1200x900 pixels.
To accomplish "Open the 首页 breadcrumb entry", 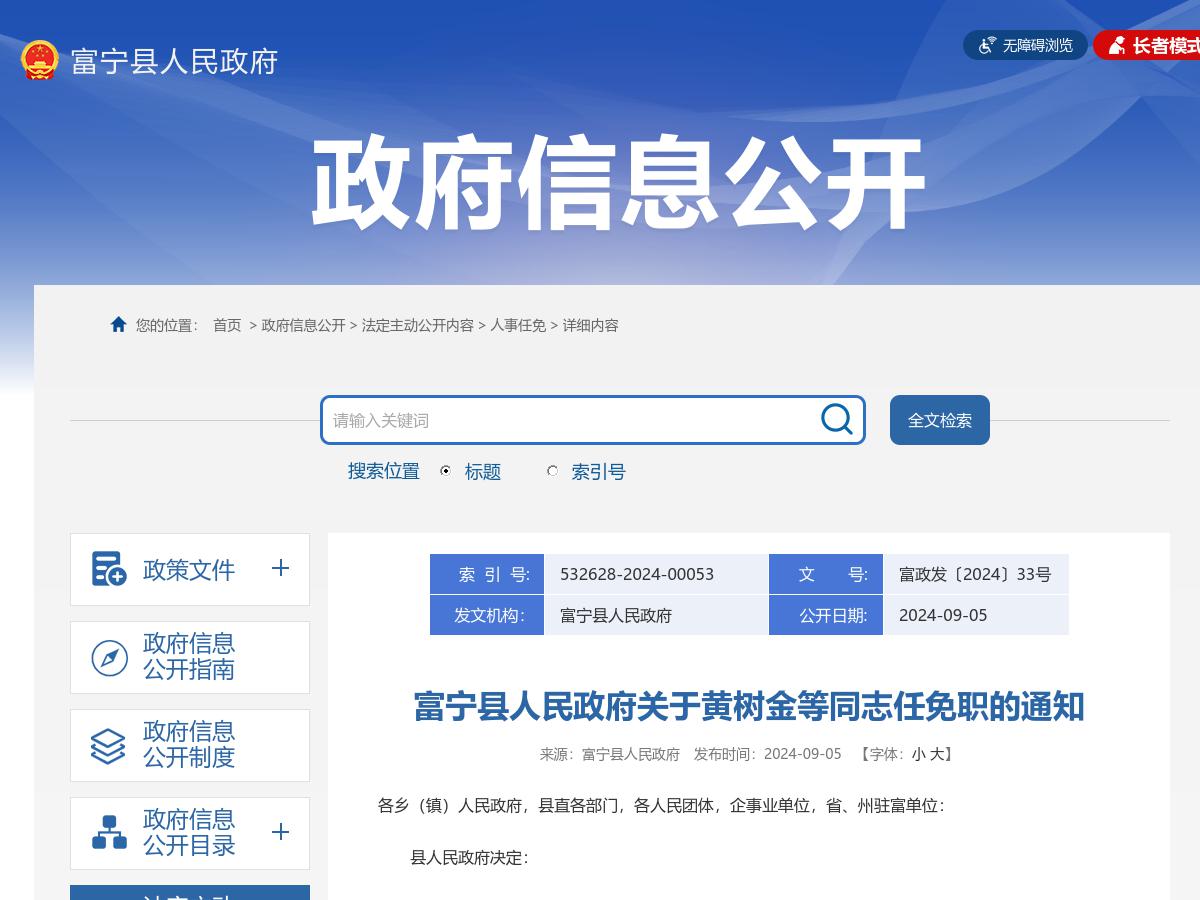I will click(x=226, y=325).
